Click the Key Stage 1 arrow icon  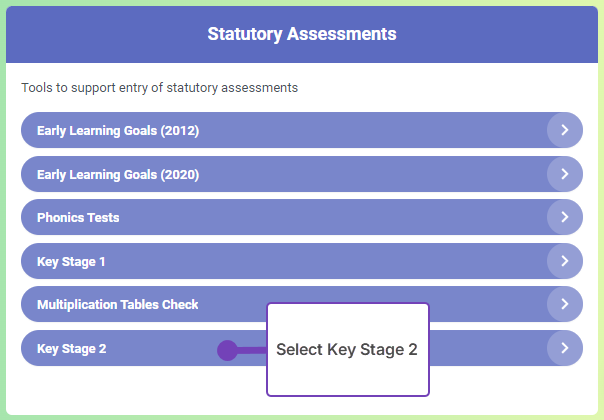coord(565,261)
